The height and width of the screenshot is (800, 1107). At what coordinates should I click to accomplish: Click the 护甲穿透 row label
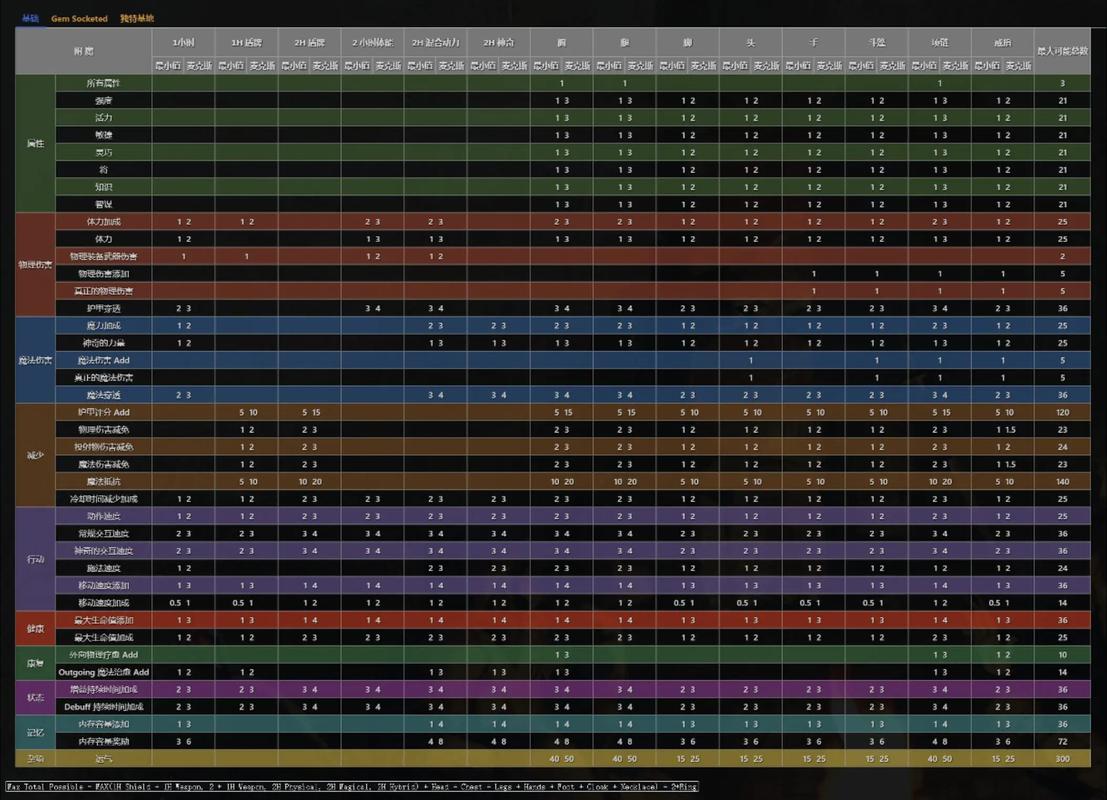[104, 308]
